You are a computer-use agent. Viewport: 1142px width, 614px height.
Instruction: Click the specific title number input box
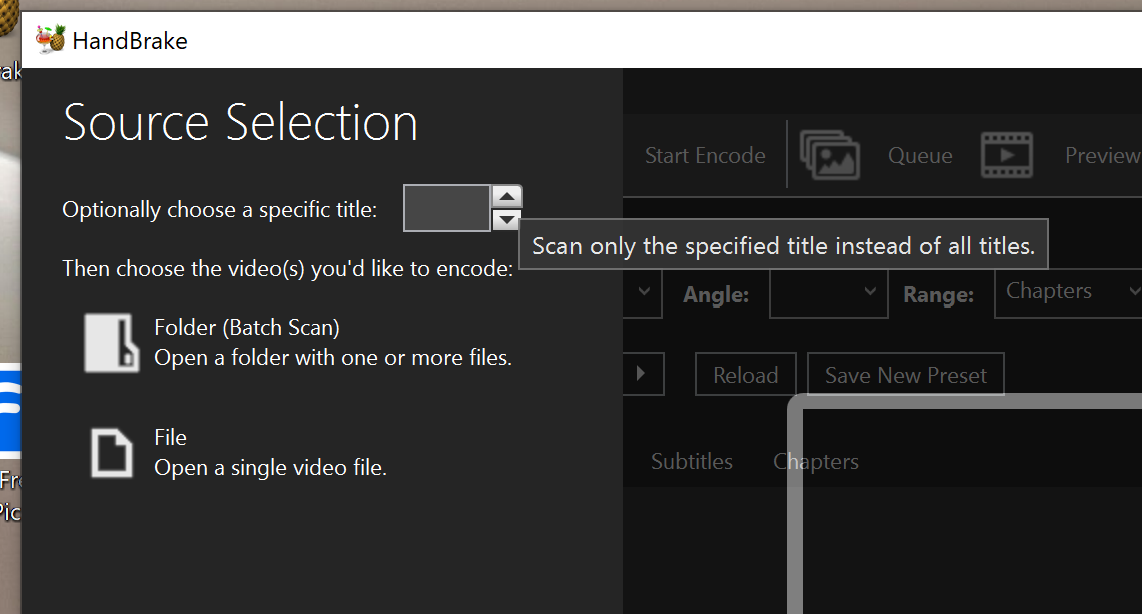click(x=447, y=206)
